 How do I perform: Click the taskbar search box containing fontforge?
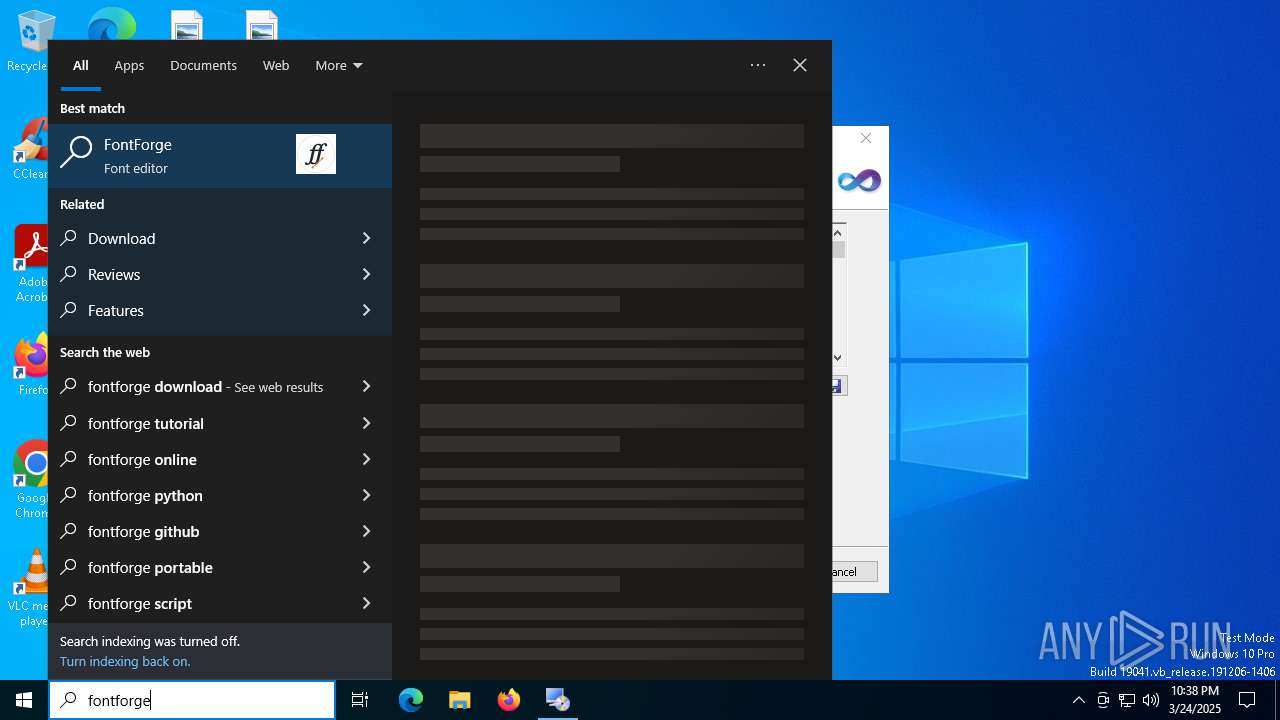[x=192, y=700]
